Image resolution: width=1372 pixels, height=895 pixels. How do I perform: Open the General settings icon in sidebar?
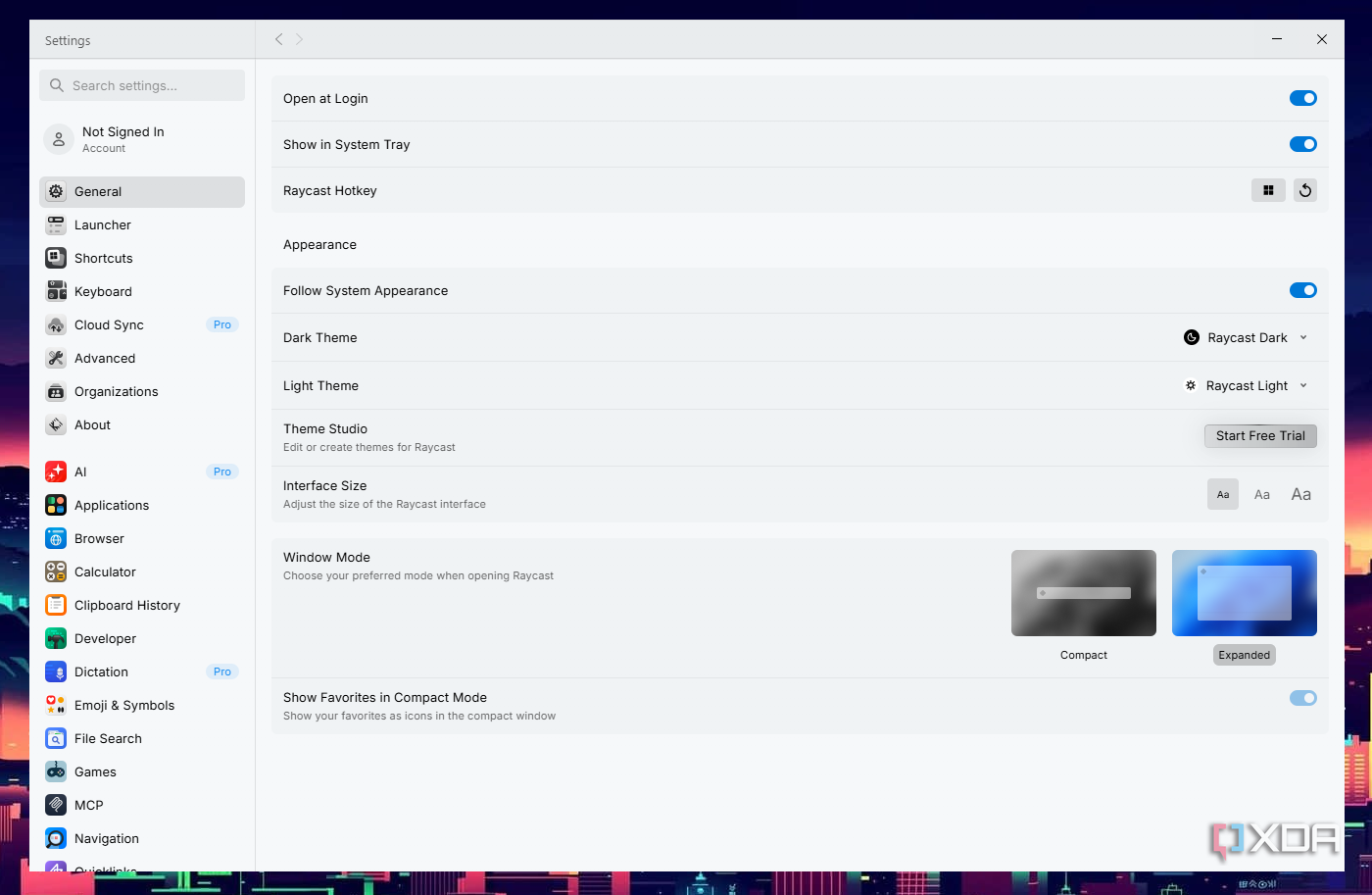(56, 192)
